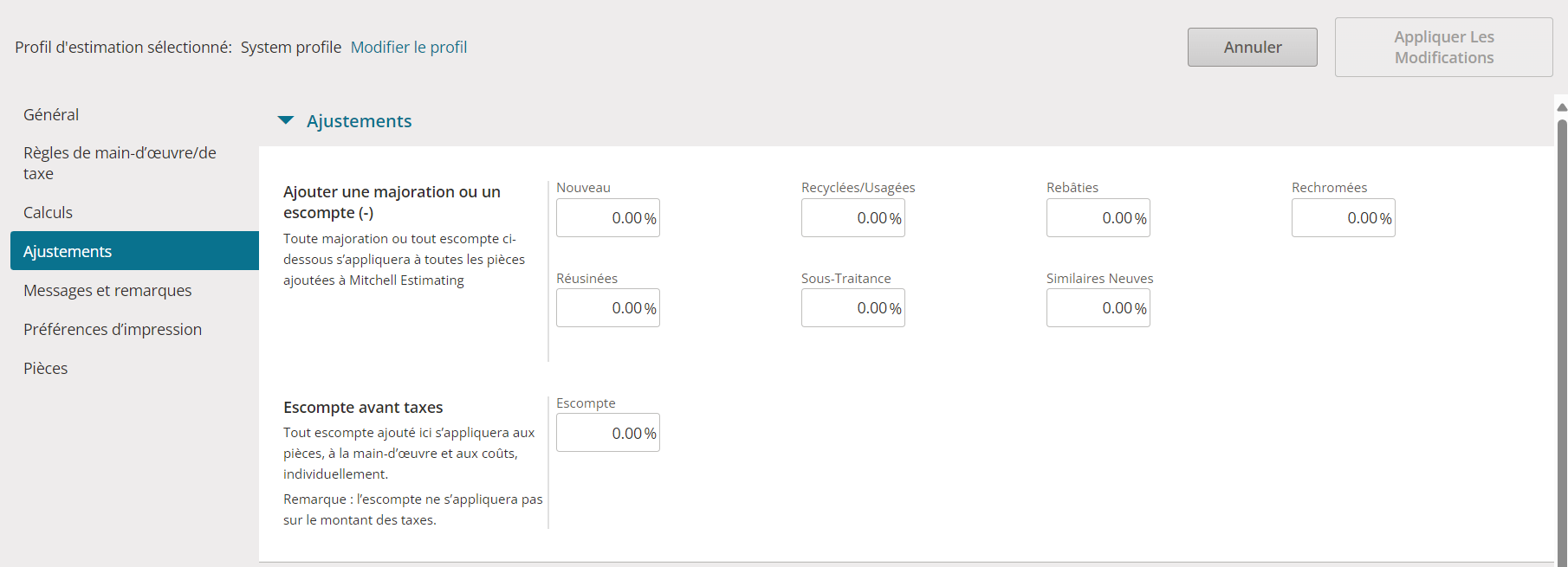Focus the Réusinées percentage input
The width and height of the screenshot is (1568, 567).
point(608,308)
